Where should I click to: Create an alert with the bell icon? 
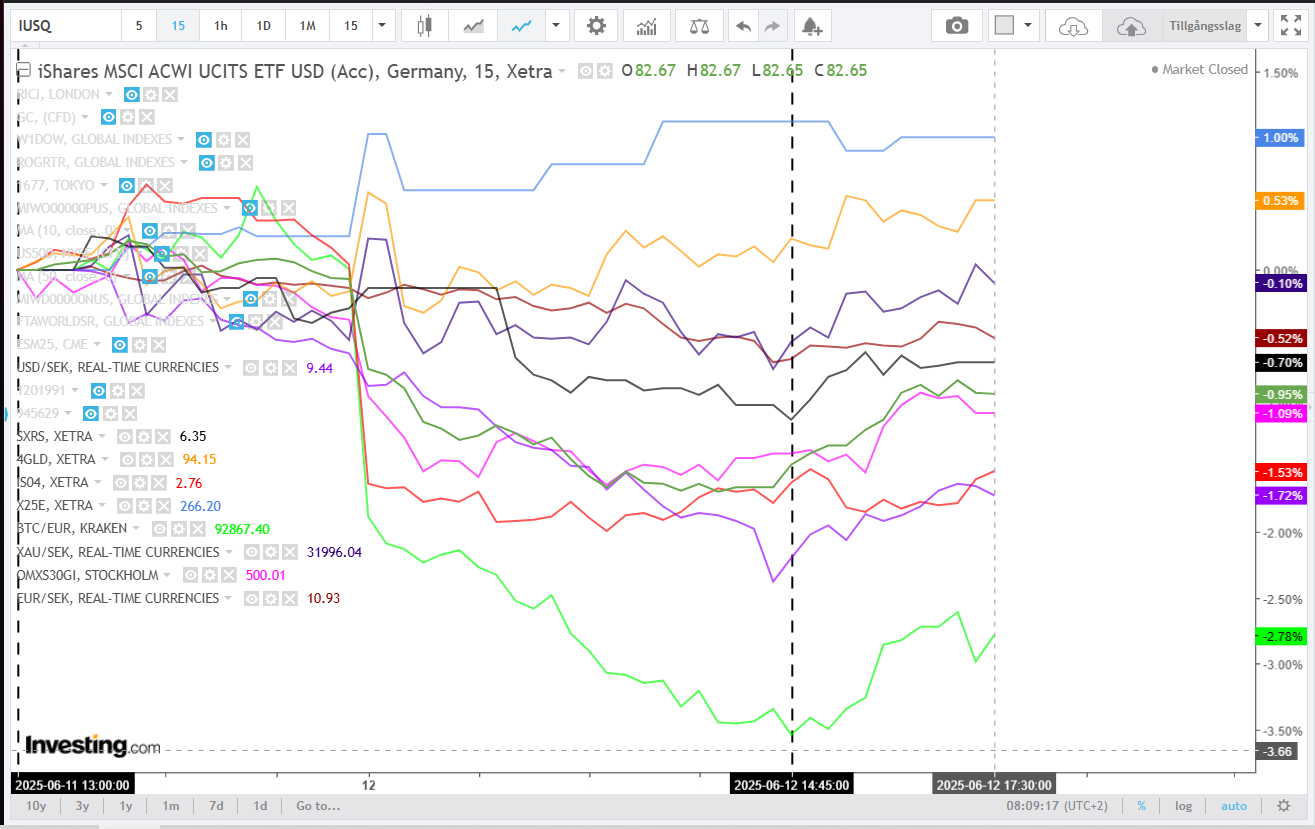(x=812, y=26)
